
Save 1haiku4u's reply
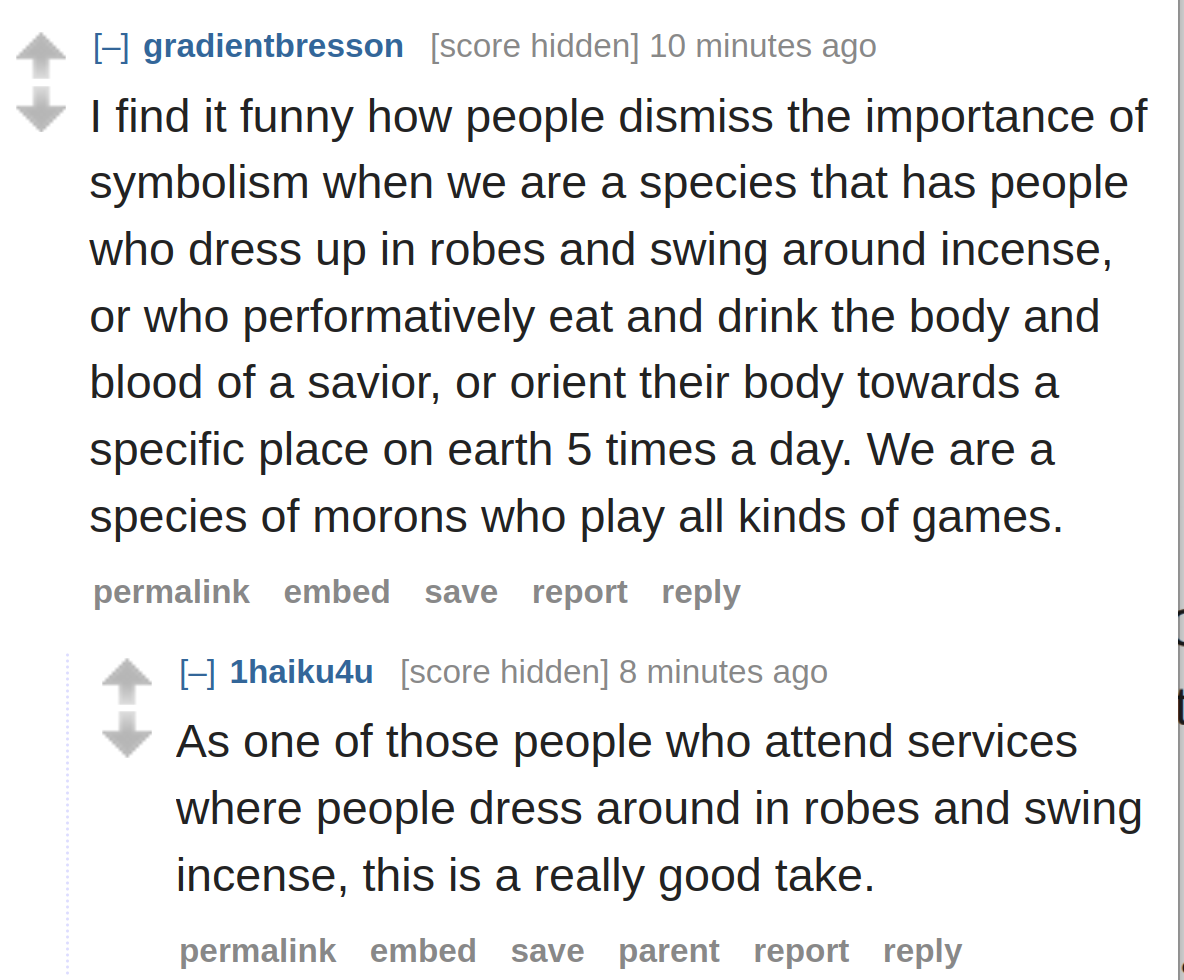pyautogui.click(x=547, y=951)
